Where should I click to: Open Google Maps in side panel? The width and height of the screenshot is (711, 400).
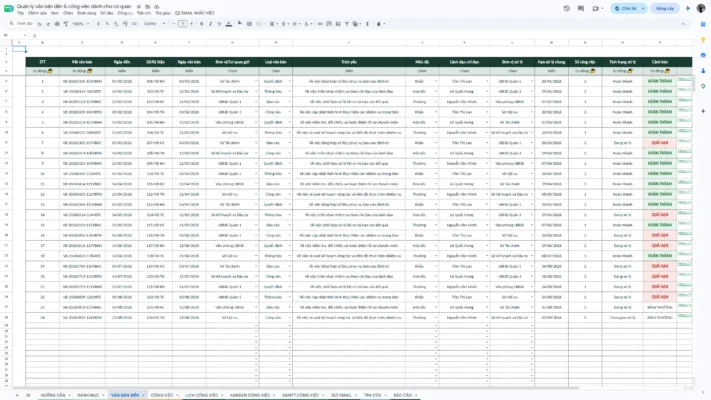pos(703,86)
